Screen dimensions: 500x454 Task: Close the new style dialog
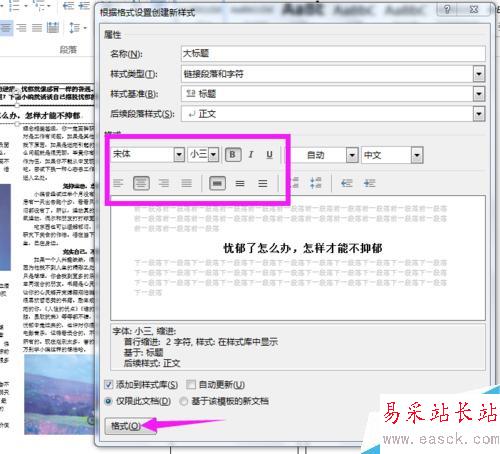point(474,9)
